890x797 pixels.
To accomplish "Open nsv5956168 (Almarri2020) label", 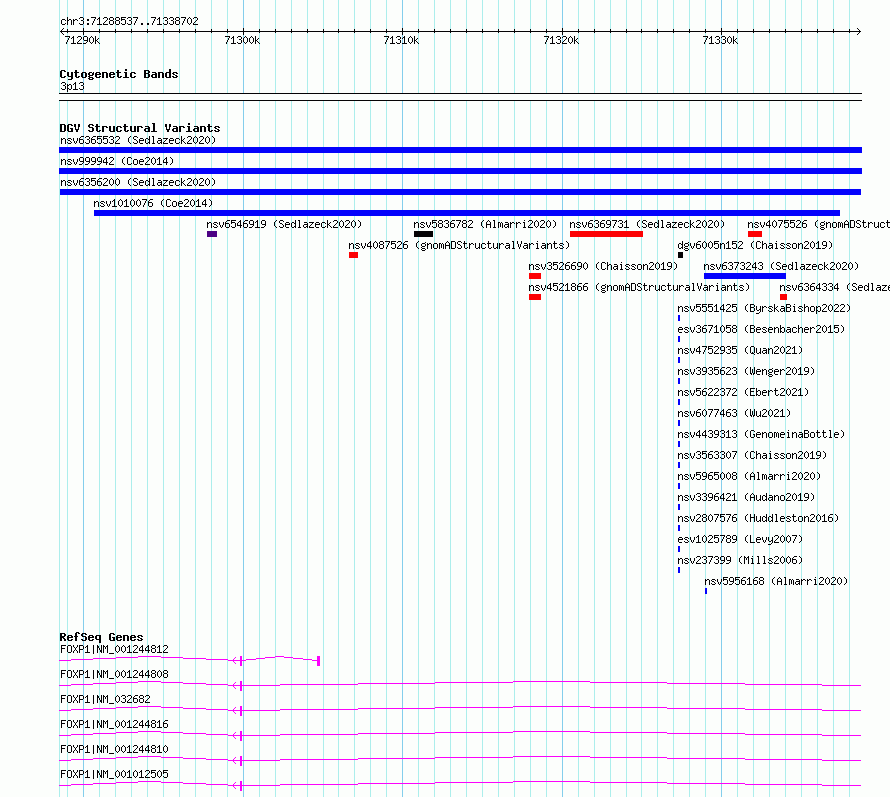I will pyautogui.click(x=776, y=581).
